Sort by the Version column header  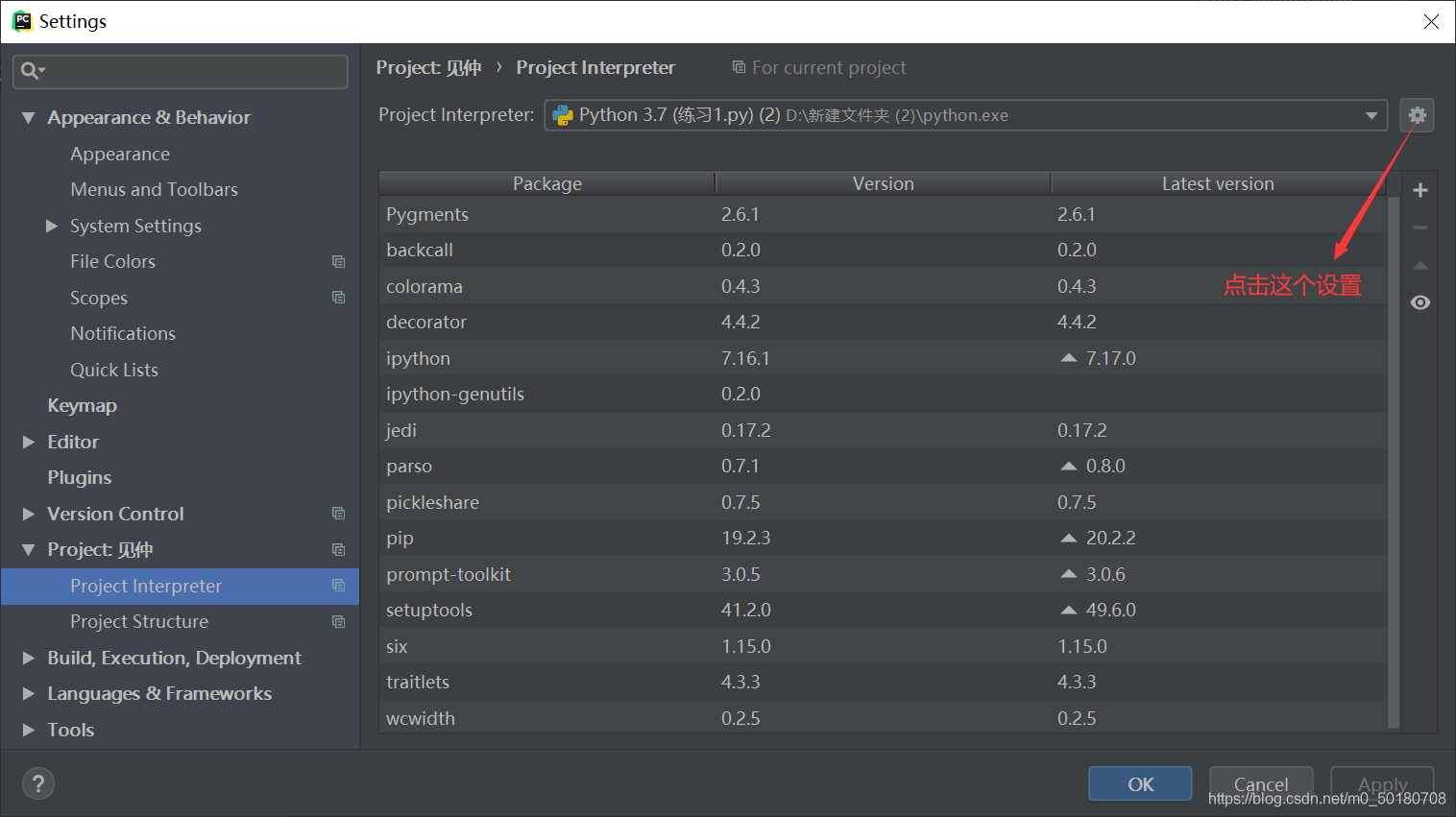click(x=884, y=183)
